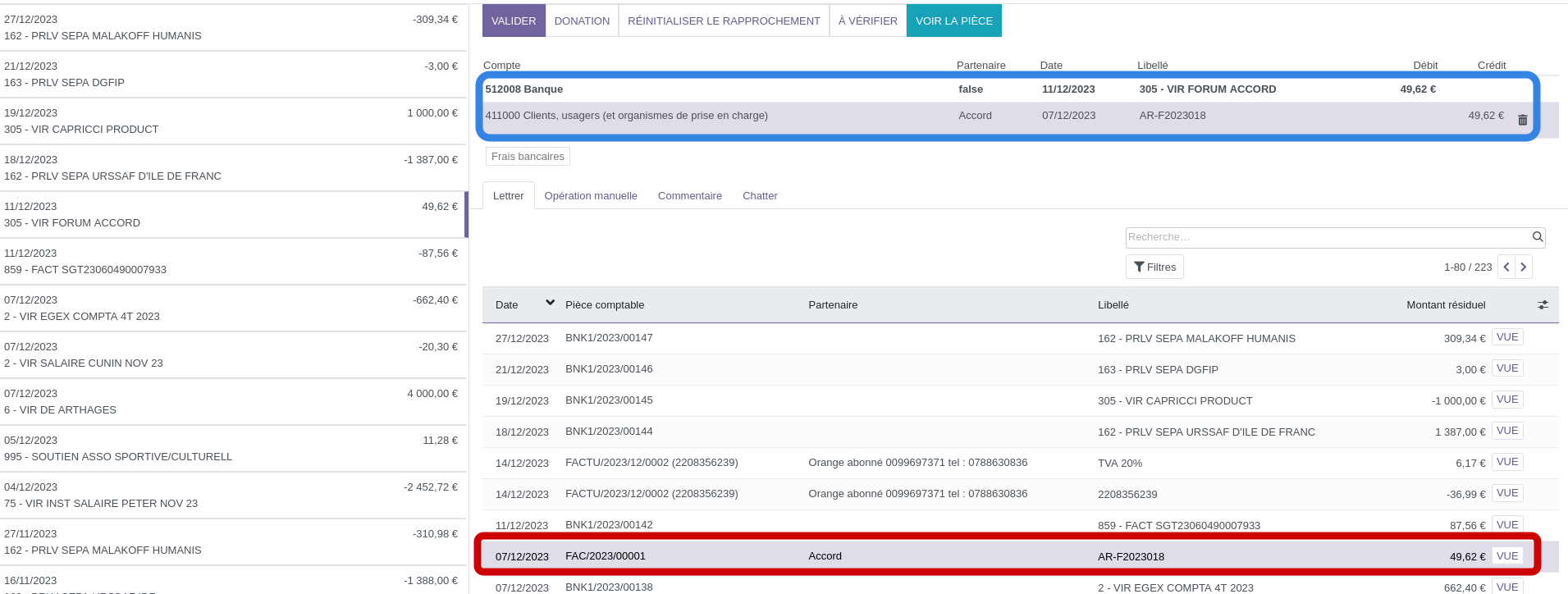Switch to the Opération manuelle tab
Image resolution: width=1568 pixels, height=594 pixels.
591,195
